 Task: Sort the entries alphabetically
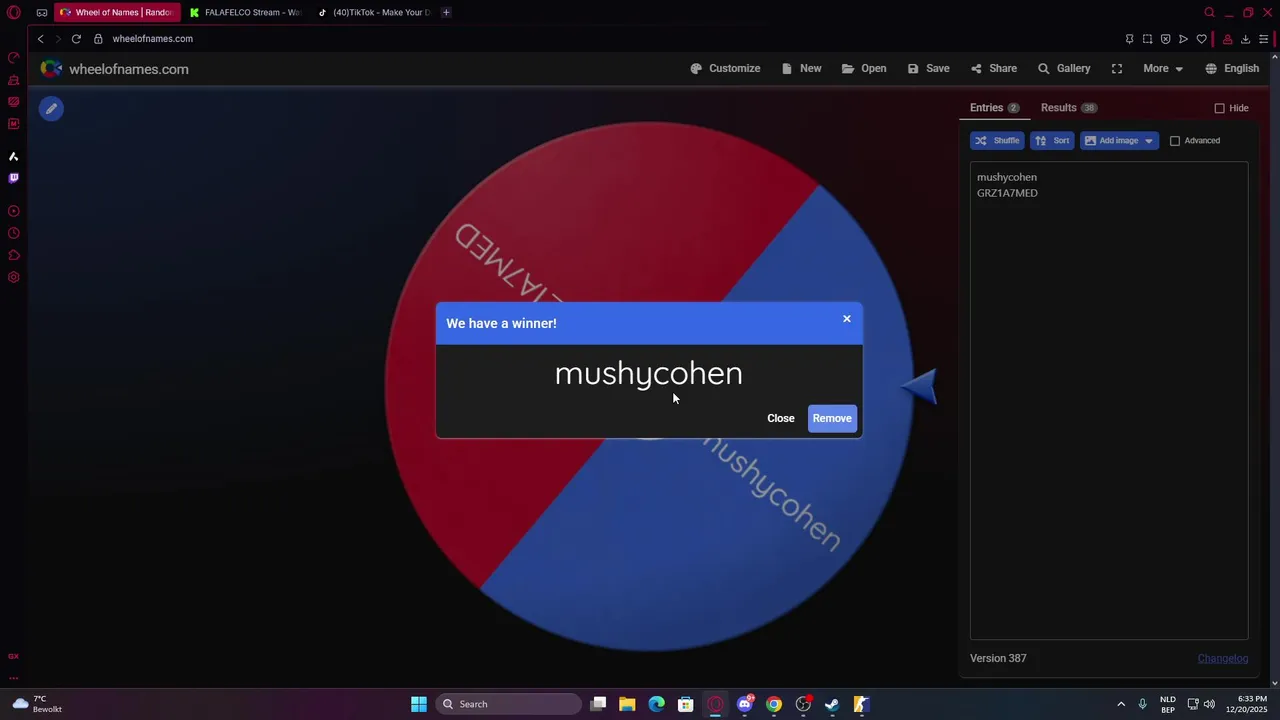pos(1052,141)
